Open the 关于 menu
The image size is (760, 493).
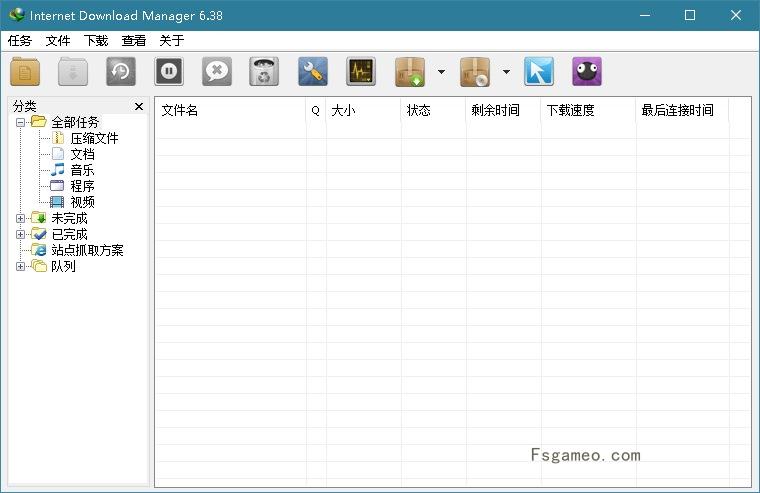(x=172, y=41)
